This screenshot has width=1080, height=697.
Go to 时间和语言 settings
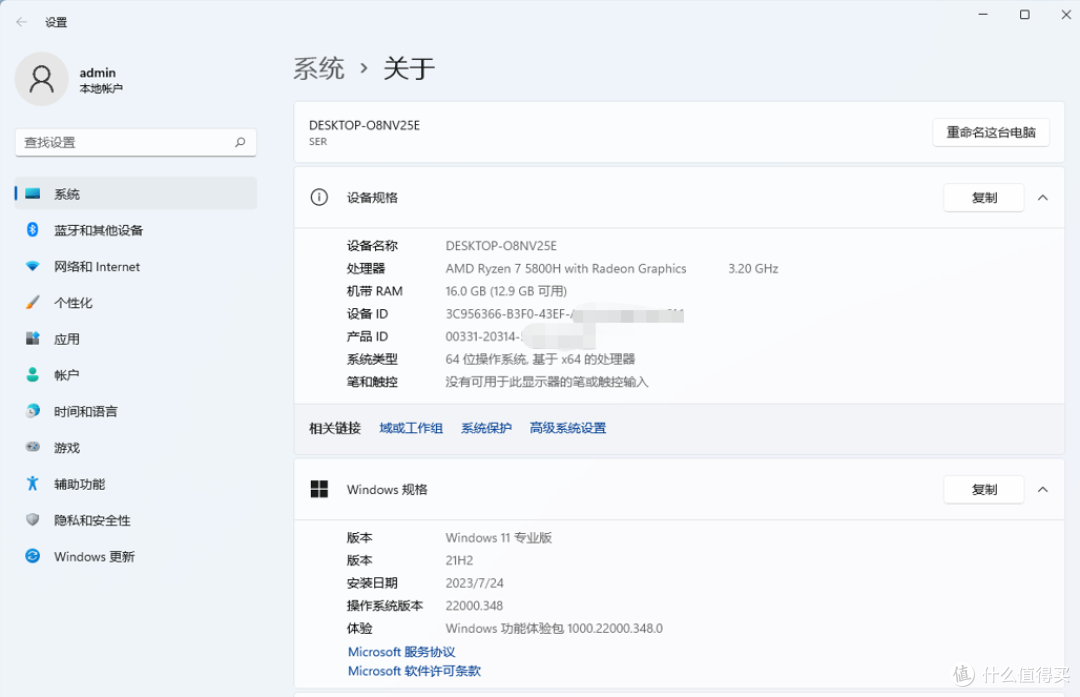pyautogui.click(x=136, y=411)
